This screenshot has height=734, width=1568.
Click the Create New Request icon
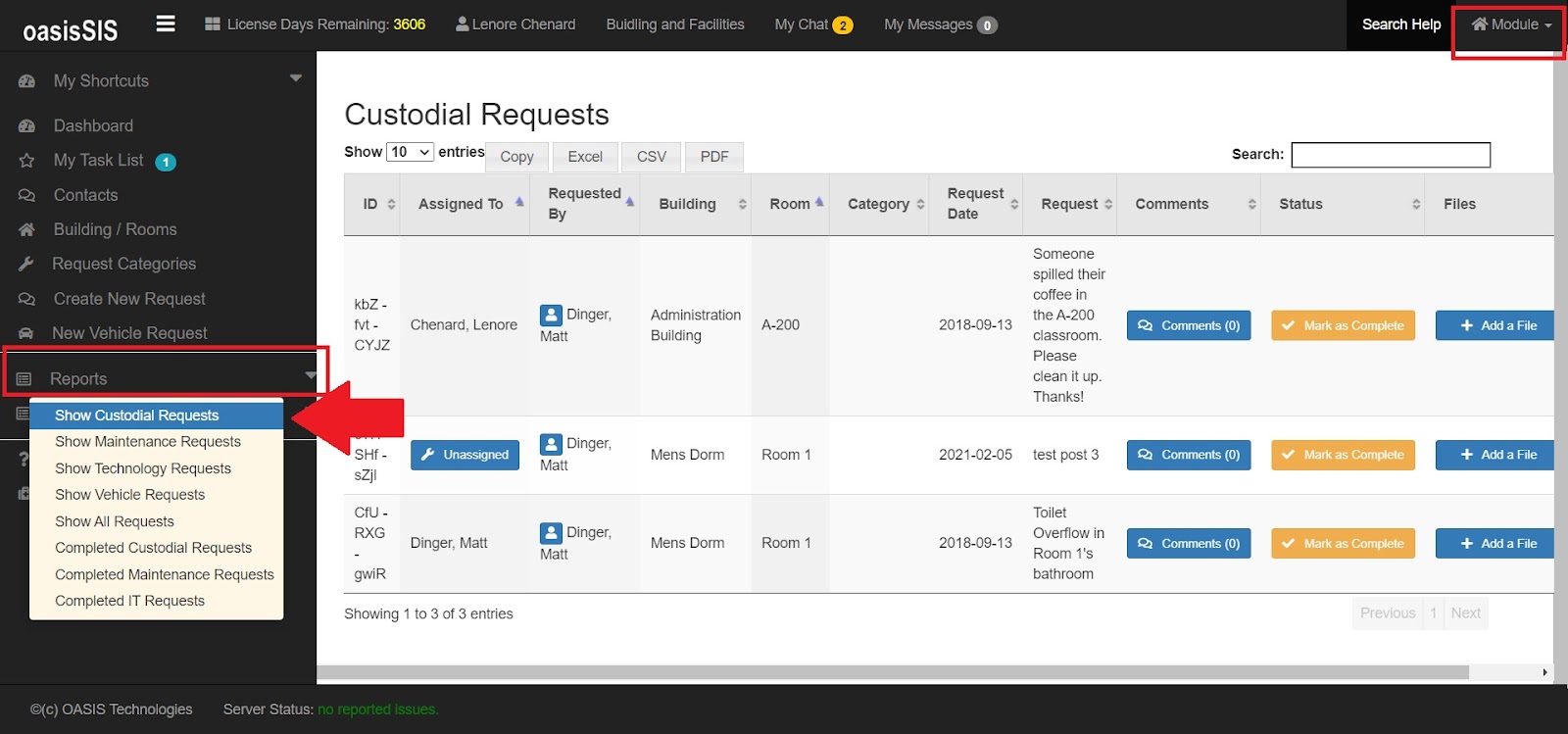pos(26,299)
